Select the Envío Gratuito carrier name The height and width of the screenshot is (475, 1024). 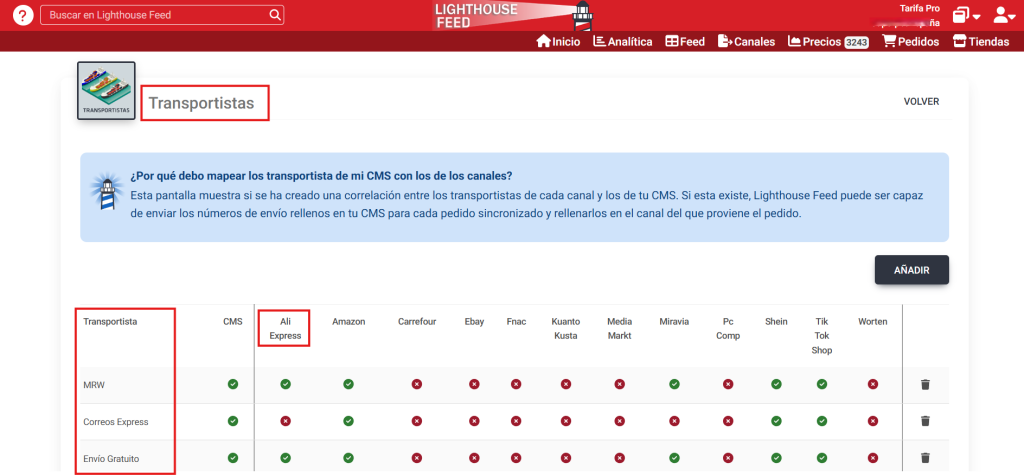click(111, 458)
